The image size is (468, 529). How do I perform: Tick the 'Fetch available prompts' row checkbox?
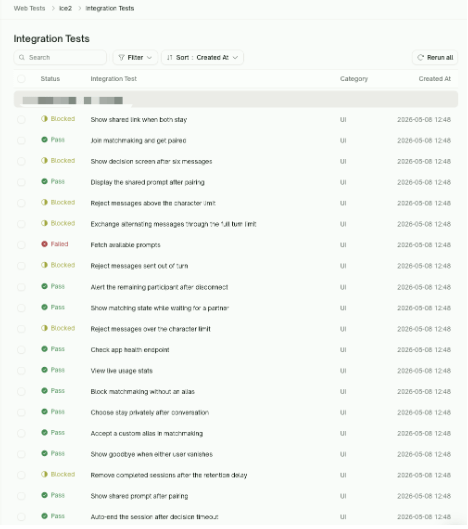(x=21, y=245)
